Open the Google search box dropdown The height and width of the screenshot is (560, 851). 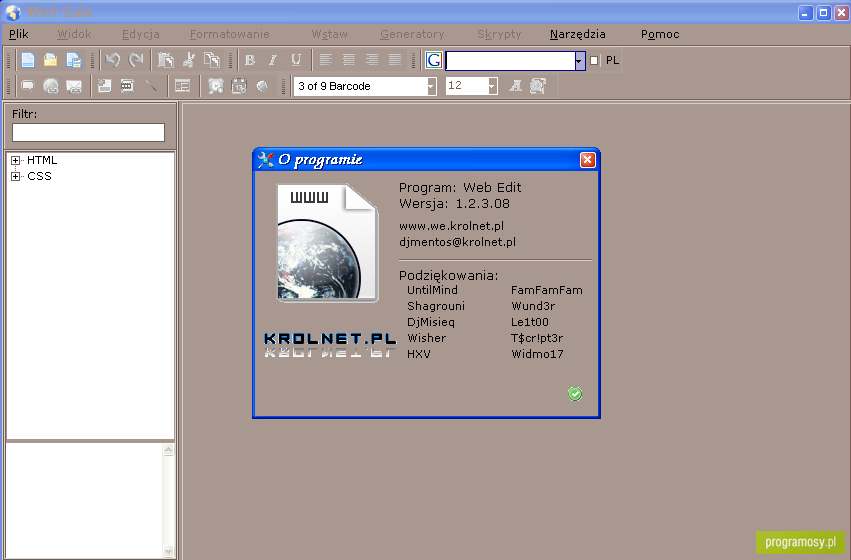tap(579, 61)
